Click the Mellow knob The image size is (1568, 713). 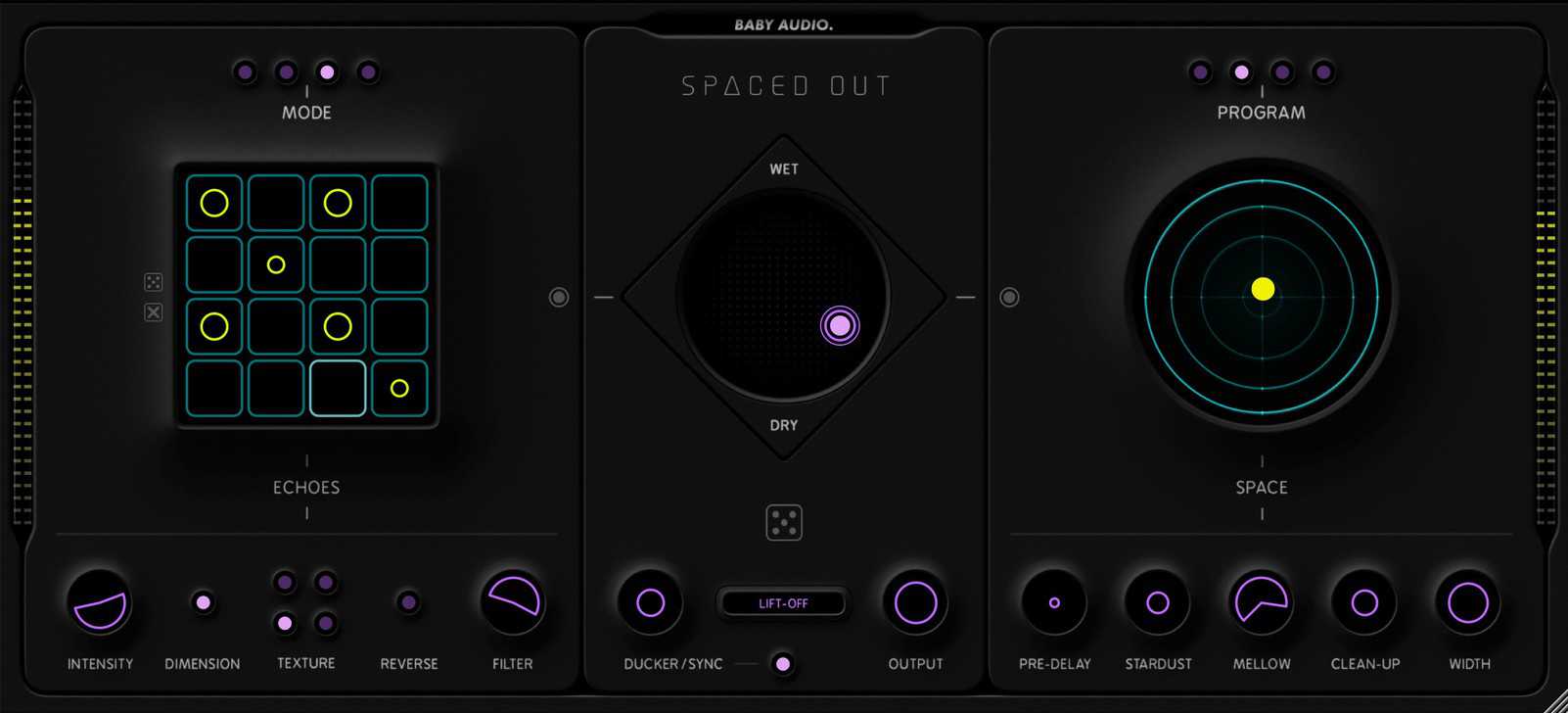(x=1262, y=602)
